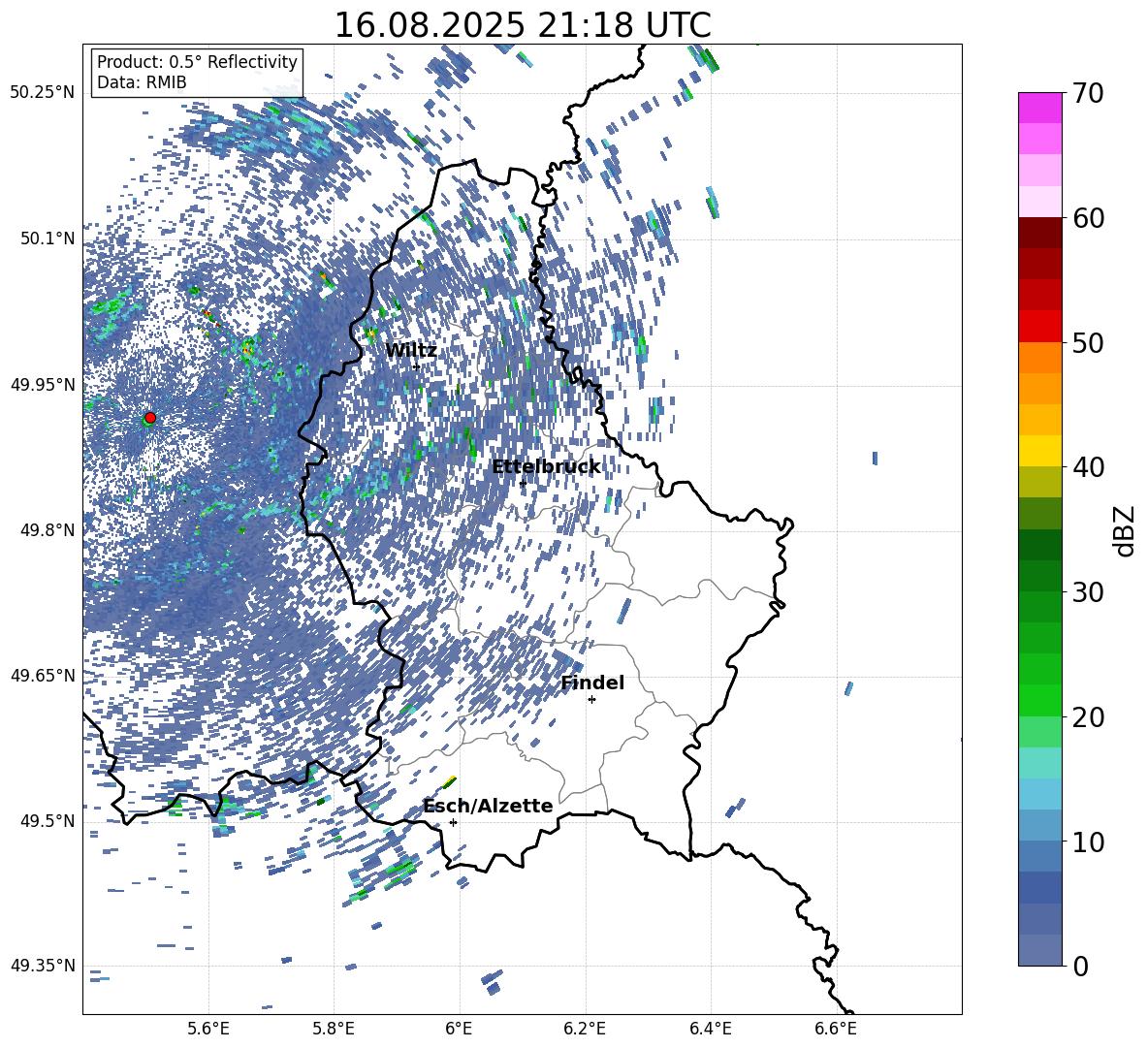The height and width of the screenshot is (1048, 1148).
Task: Click the 30 tick on colorbar
Action: click(1088, 592)
